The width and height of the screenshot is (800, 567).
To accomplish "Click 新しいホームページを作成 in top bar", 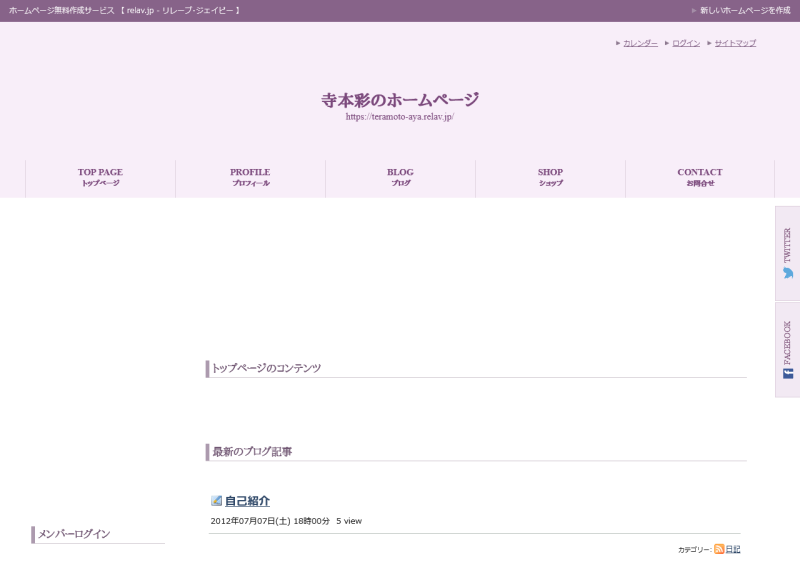I will pos(745,10).
